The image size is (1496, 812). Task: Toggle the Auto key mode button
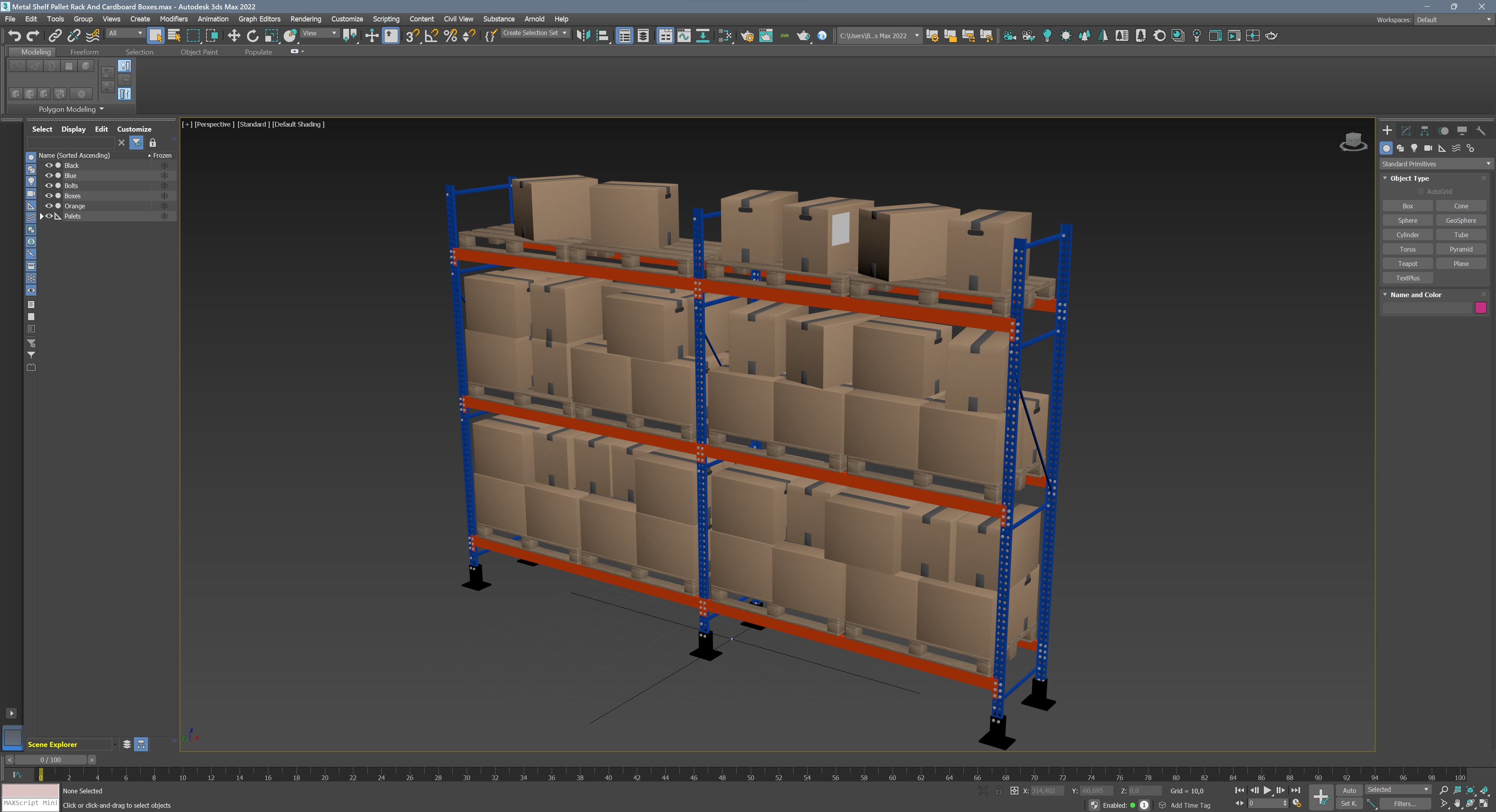(x=1349, y=790)
